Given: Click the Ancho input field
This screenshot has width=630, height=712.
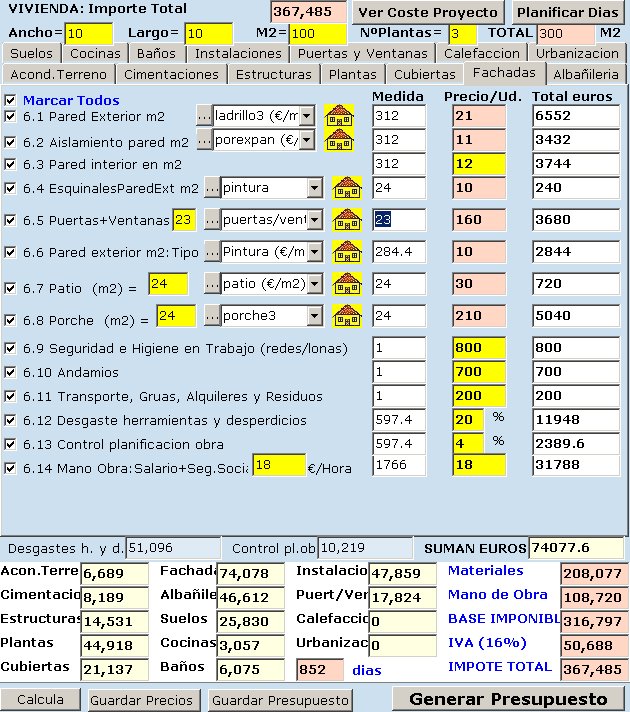Looking at the screenshot, I should point(89,33).
